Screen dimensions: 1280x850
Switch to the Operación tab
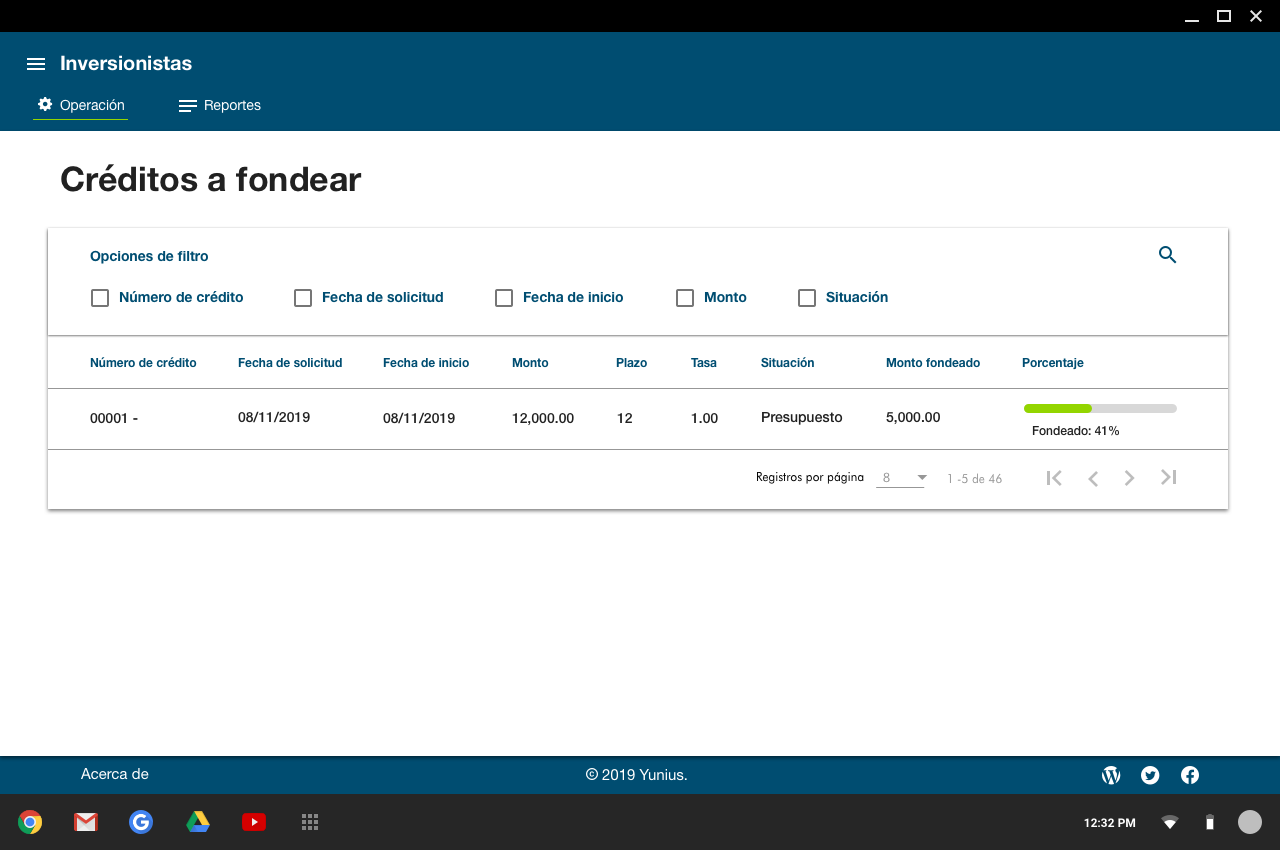coord(81,105)
